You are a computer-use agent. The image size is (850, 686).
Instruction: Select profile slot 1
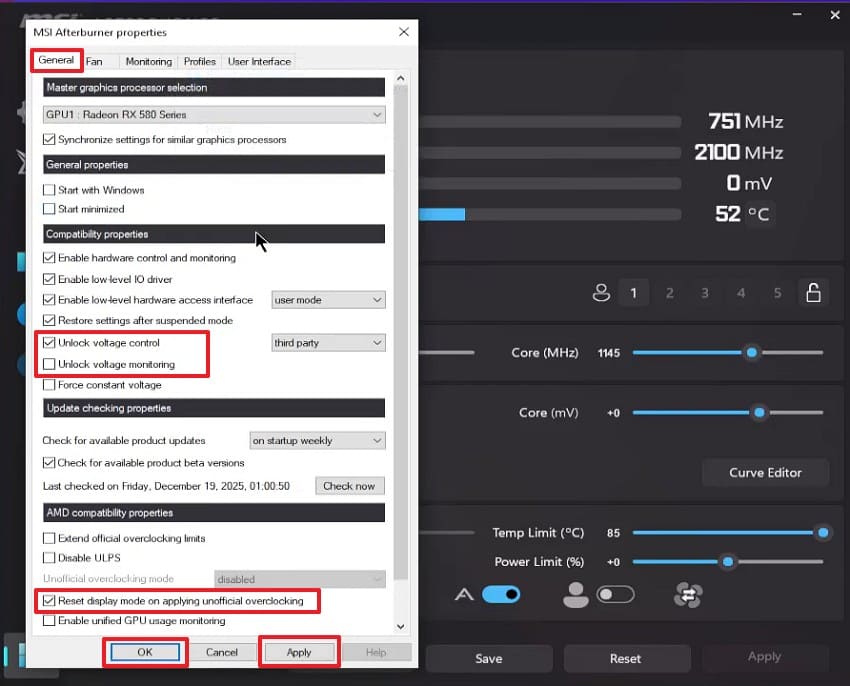pos(633,293)
